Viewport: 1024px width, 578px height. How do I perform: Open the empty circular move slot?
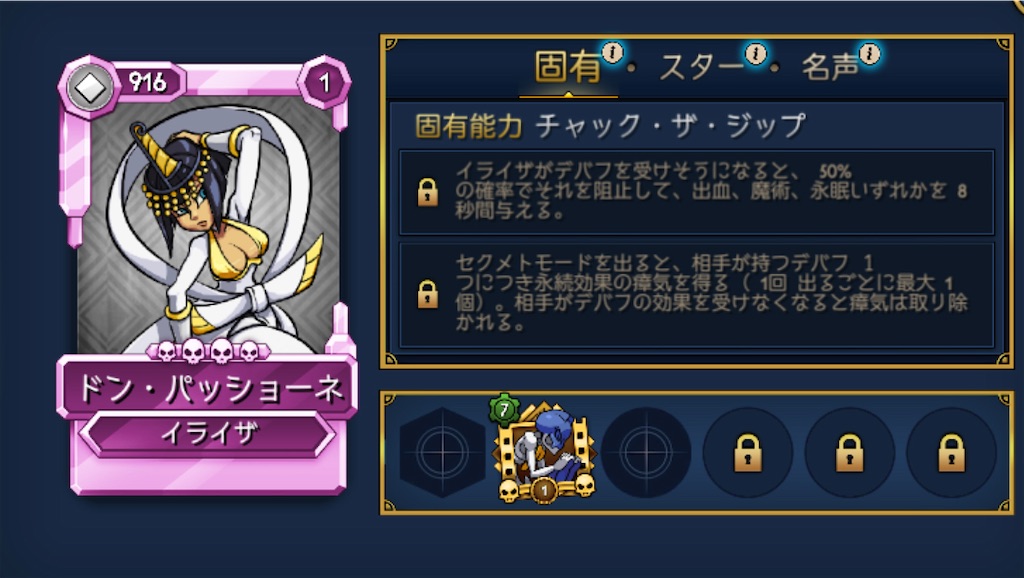(646, 452)
